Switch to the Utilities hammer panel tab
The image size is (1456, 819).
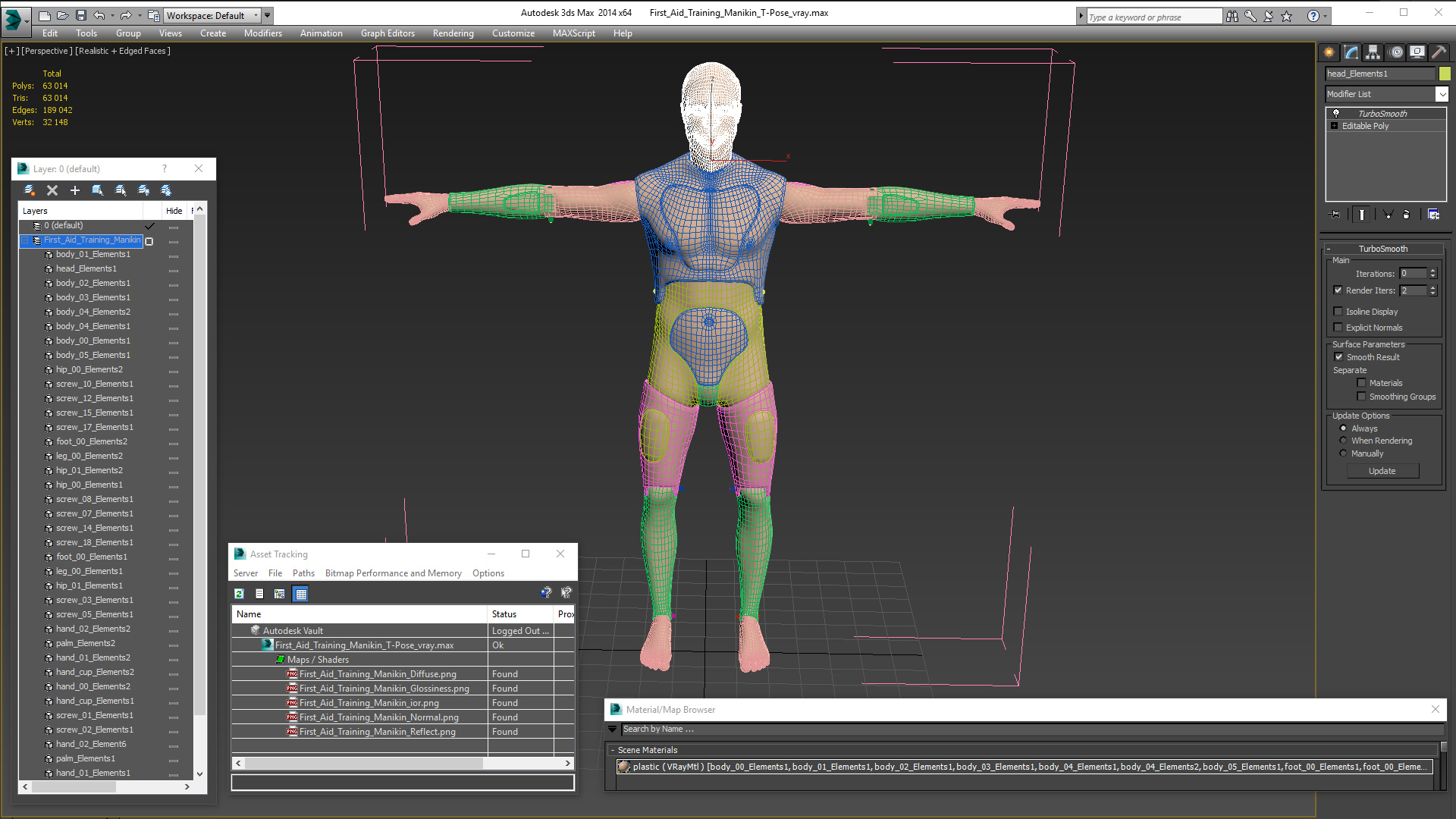[x=1439, y=52]
